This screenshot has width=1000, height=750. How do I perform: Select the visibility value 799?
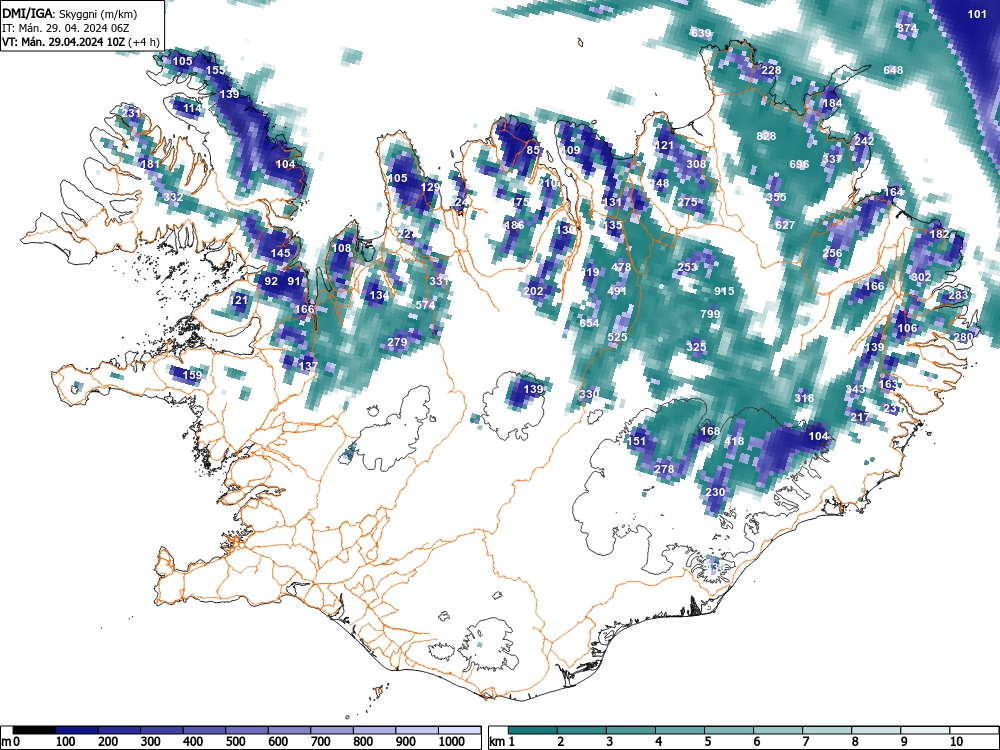click(x=710, y=314)
